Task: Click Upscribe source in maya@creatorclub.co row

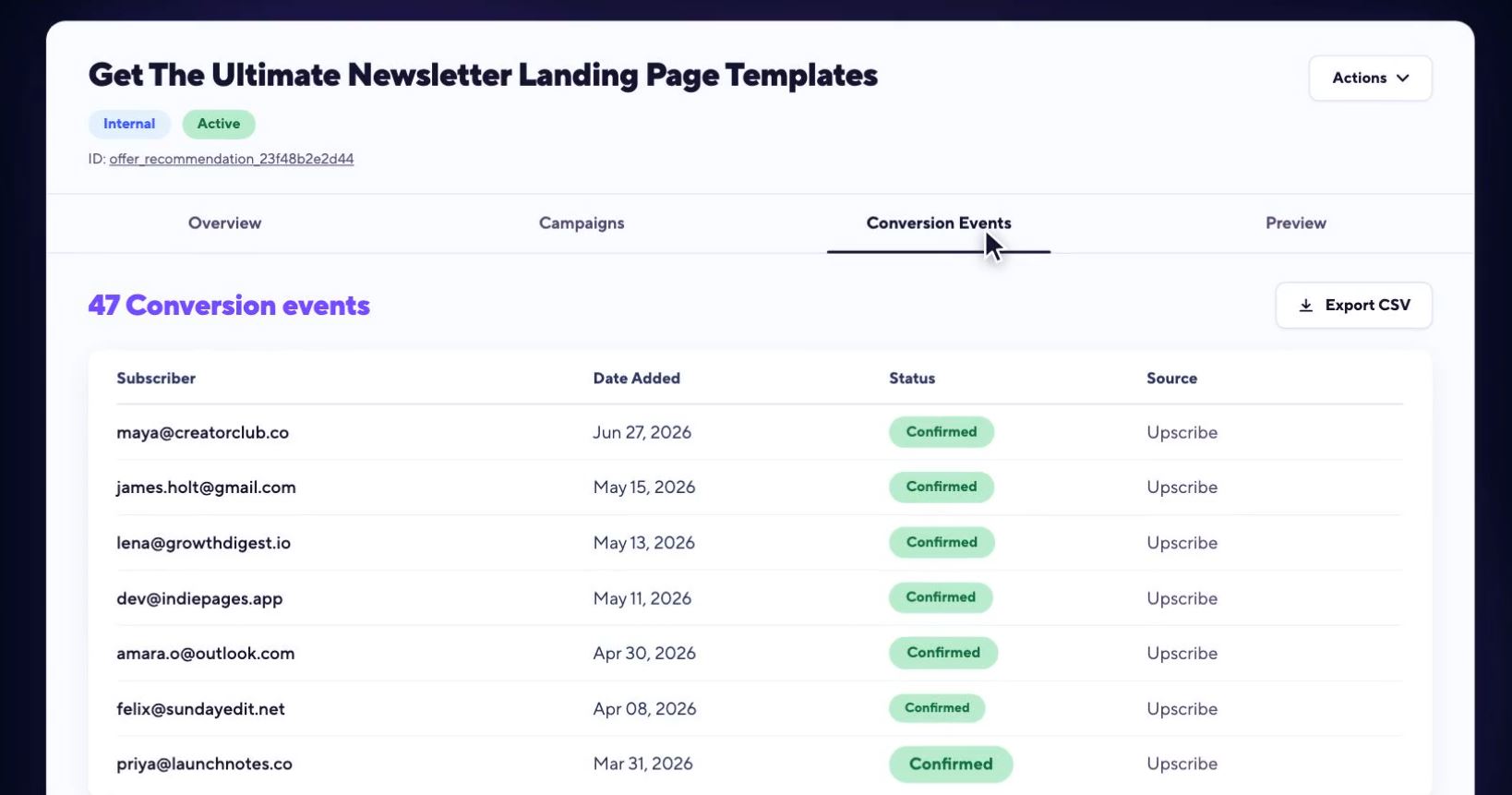Action: tap(1182, 433)
